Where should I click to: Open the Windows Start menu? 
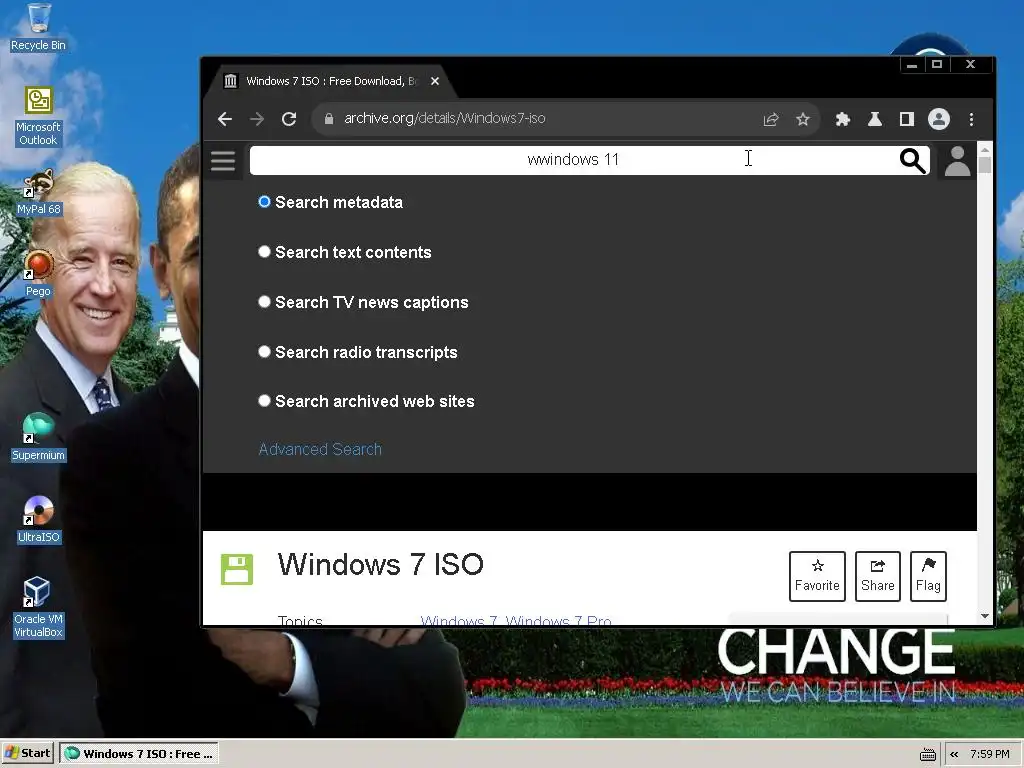pos(28,753)
